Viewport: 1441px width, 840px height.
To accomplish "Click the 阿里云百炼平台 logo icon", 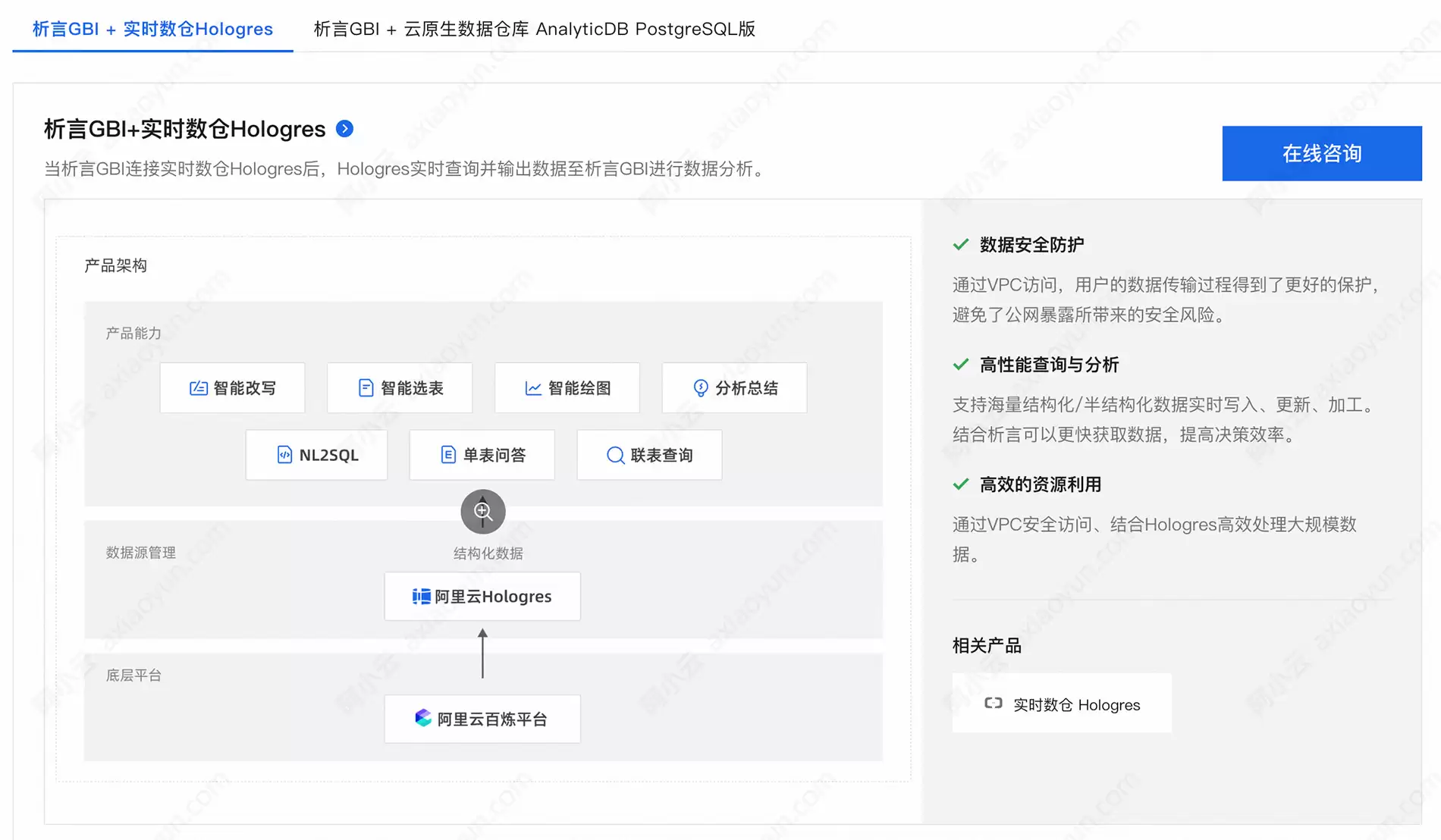I will (423, 718).
